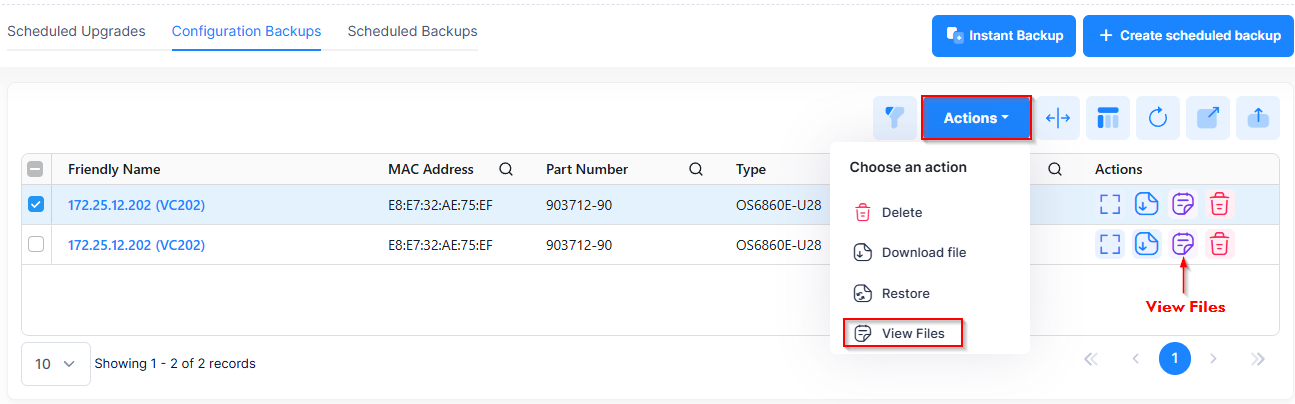Toggle the select-all header checkbox
Screen dimensions: 1295x404
[x=36, y=169]
